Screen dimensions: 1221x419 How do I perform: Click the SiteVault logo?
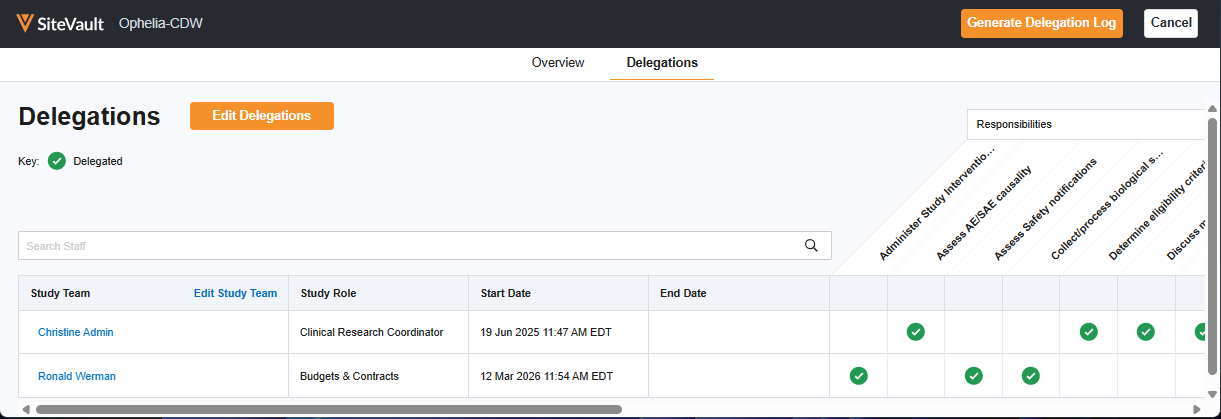click(60, 23)
